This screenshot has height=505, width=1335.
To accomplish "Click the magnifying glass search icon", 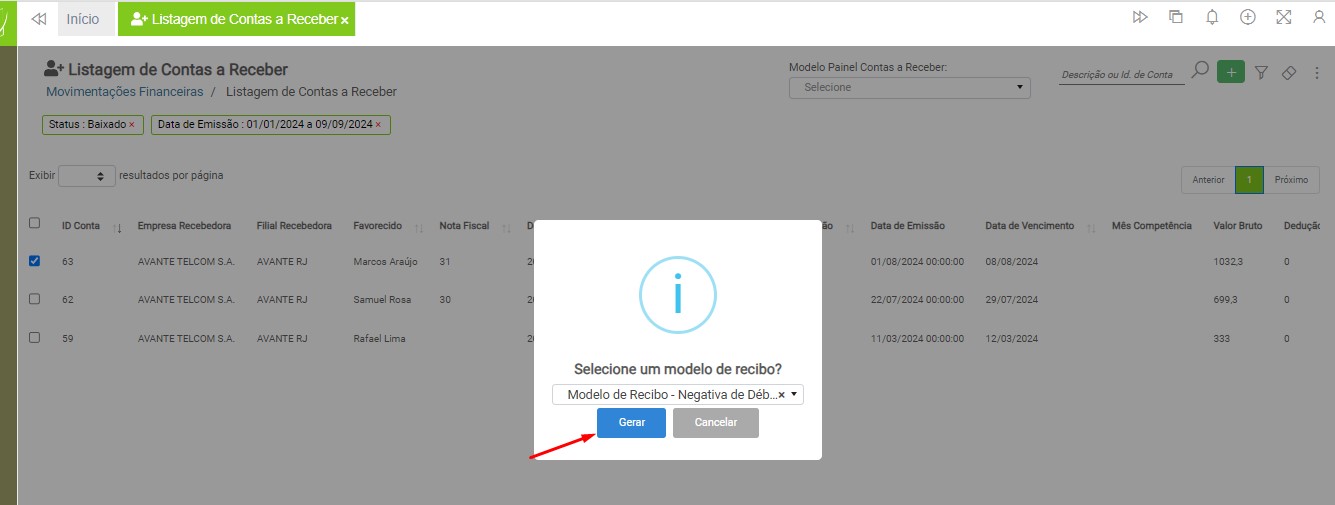I will [x=1200, y=71].
